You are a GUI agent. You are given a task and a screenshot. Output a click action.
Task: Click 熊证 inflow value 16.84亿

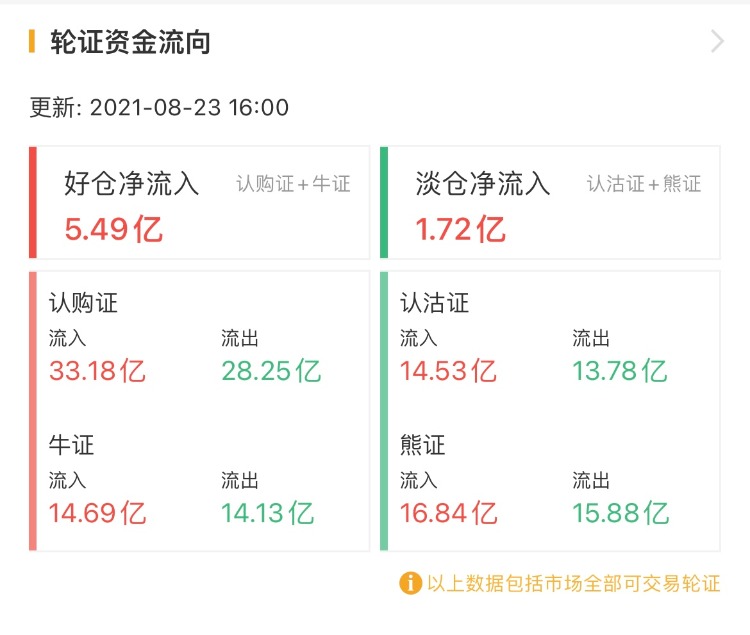tap(449, 514)
